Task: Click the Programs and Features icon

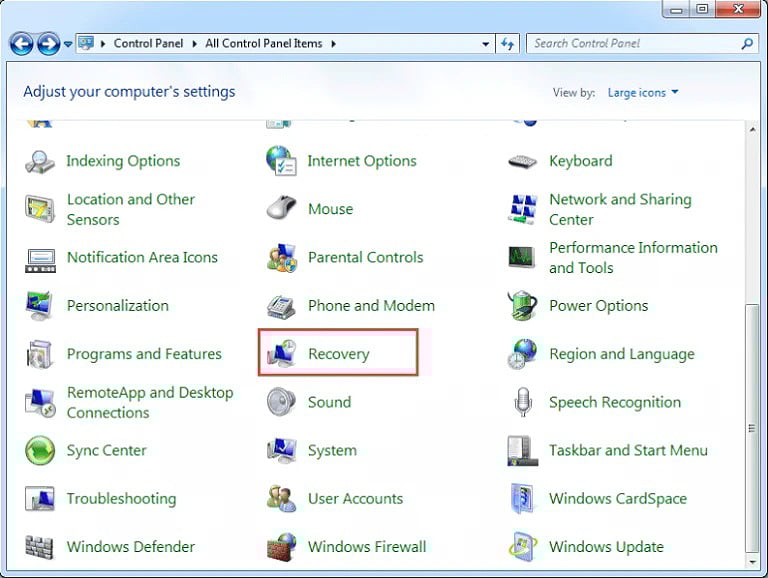Action: point(40,354)
